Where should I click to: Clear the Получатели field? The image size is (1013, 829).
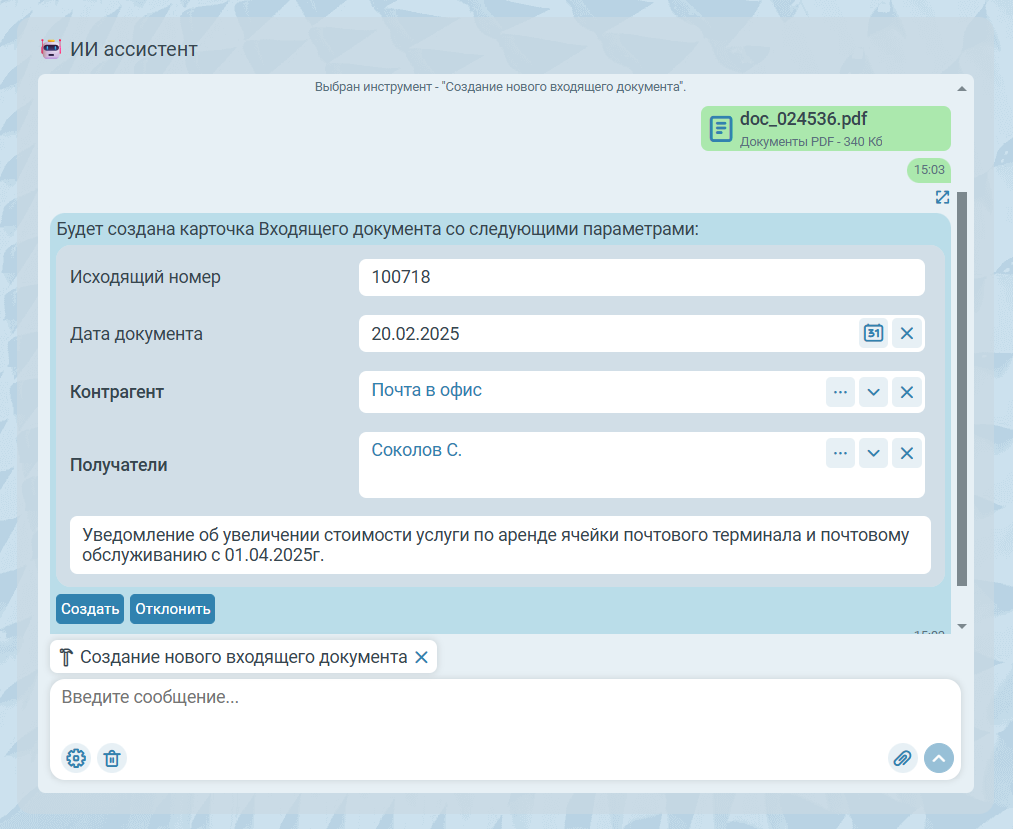click(x=907, y=453)
